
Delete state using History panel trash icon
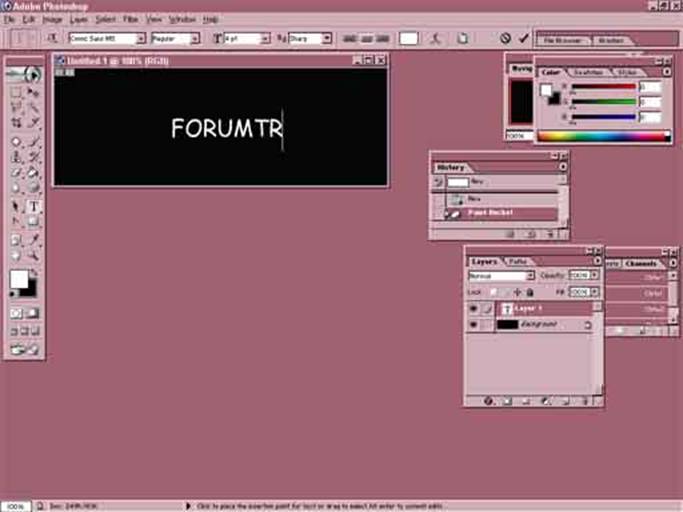pyautogui.click(x=551, y=234)
